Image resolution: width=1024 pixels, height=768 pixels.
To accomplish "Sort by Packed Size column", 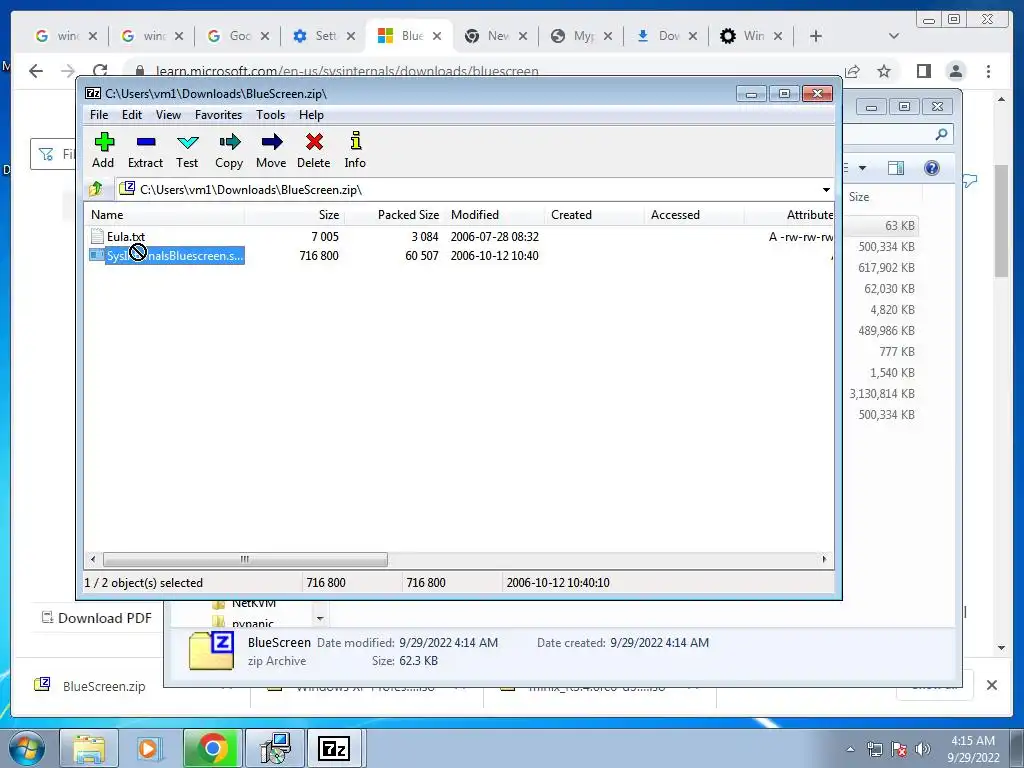I will click(x=394, y=215).
